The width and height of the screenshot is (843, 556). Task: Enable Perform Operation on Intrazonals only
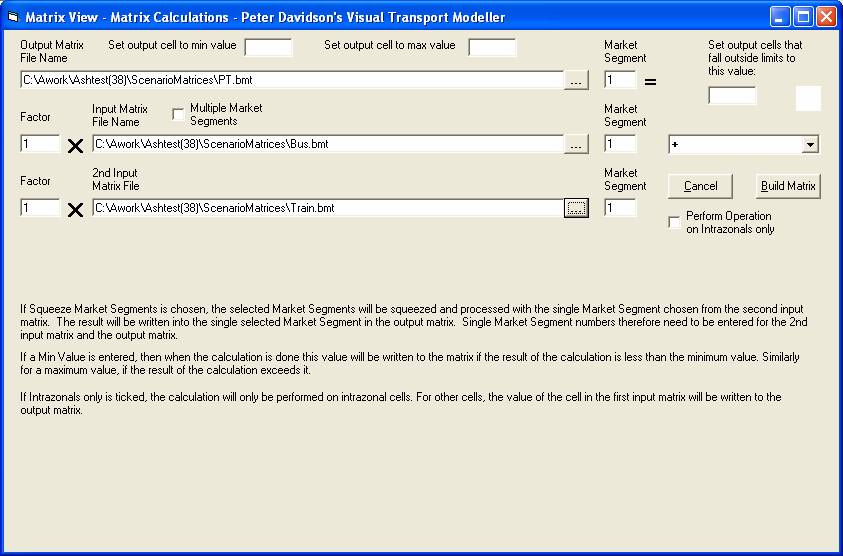[674, 222]
